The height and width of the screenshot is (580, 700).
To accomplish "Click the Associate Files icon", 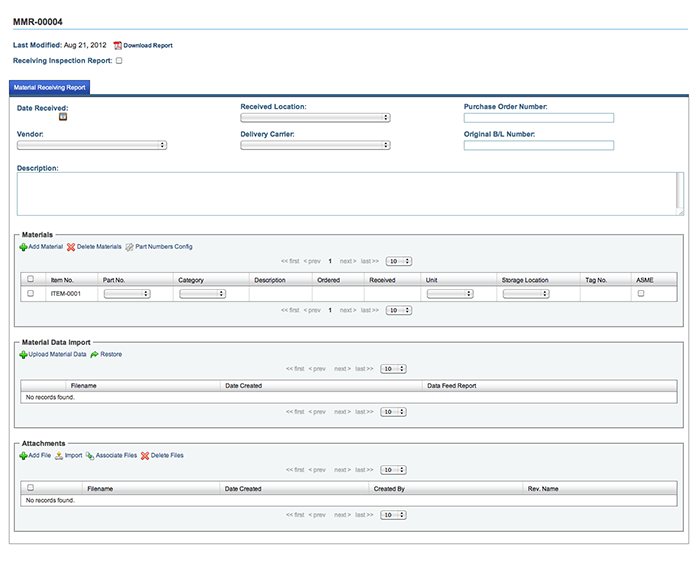I will click(90, 456).
